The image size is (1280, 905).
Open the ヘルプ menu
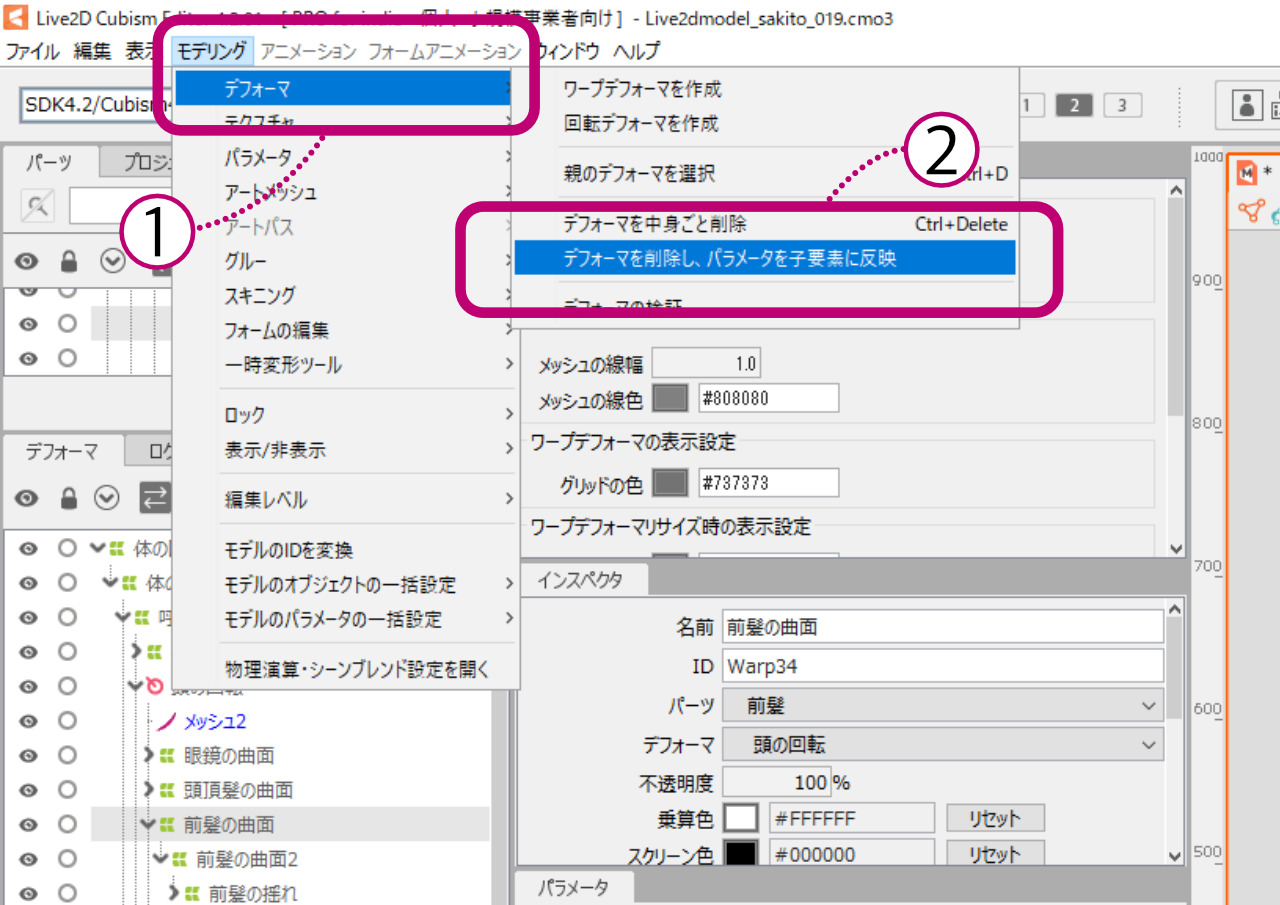tap(637, 51)
